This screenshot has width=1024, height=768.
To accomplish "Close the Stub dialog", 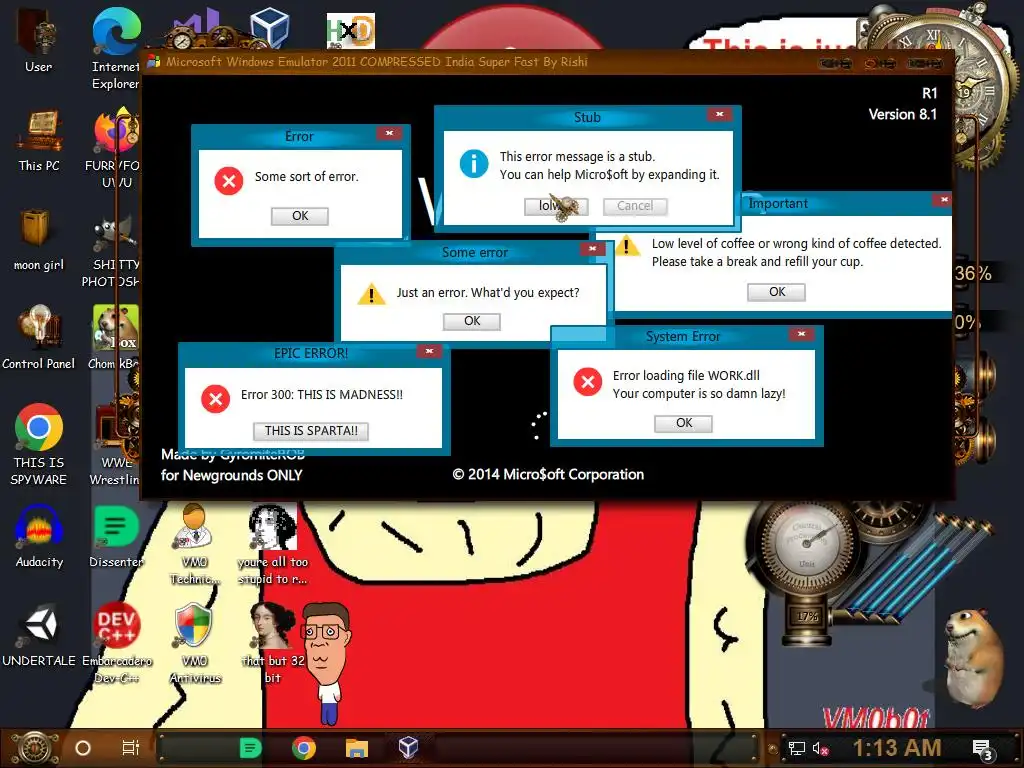I will pos(720,114).
